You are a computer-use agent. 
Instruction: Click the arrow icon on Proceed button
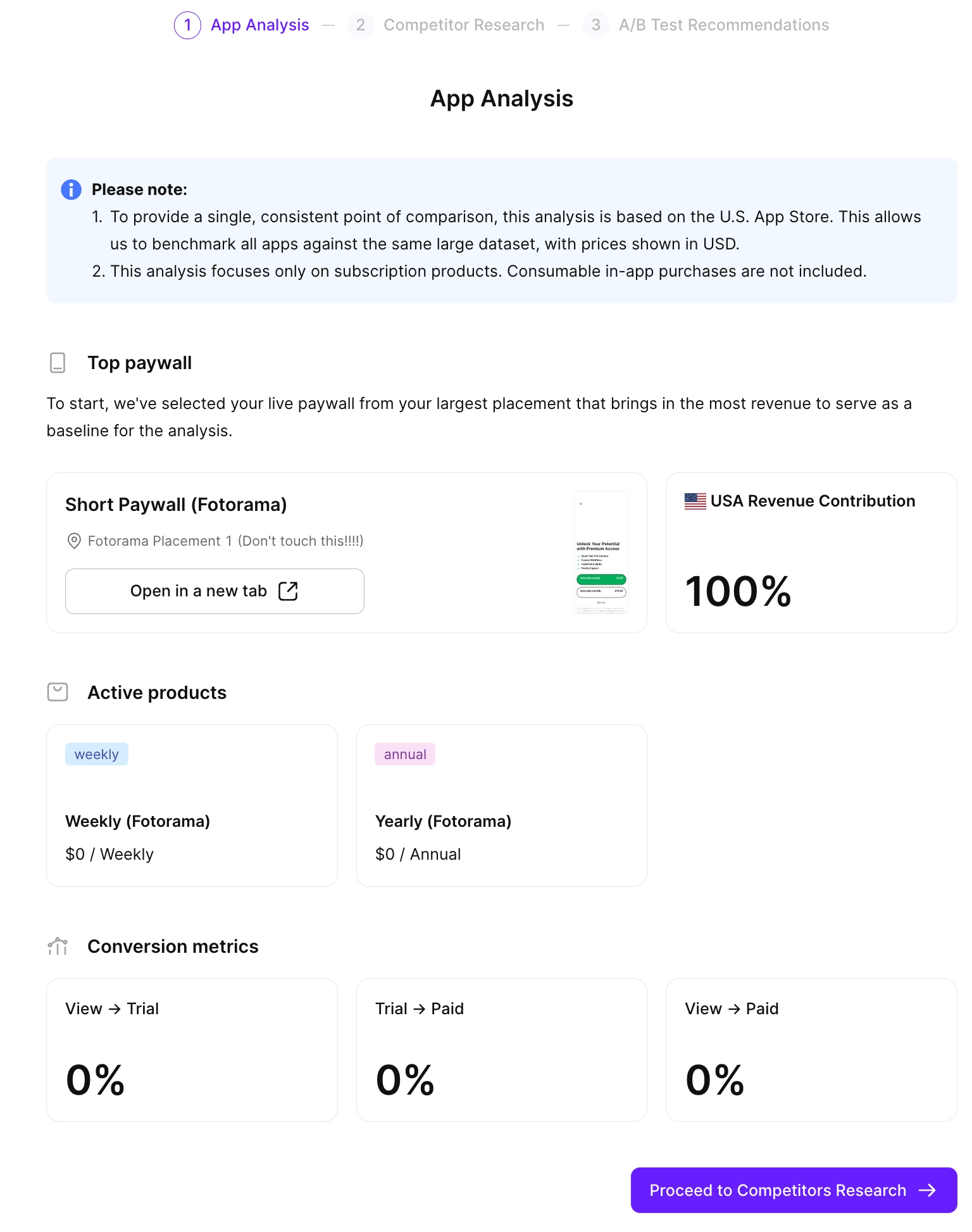(927, 1190)
